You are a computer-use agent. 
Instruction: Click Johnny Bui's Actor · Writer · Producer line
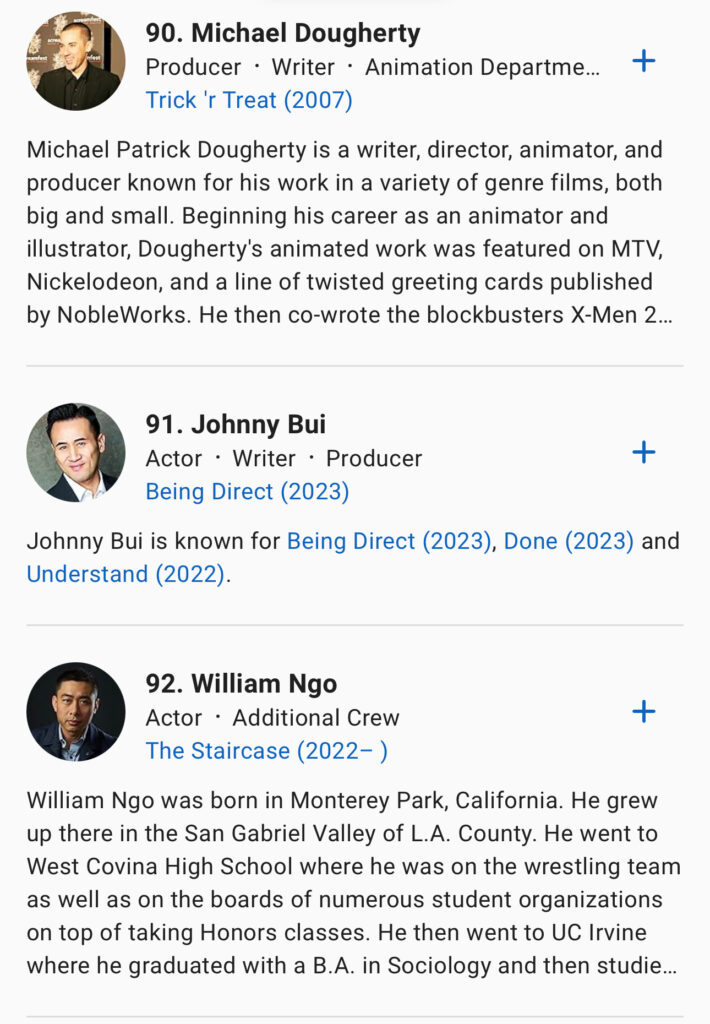(x=284, y=458)
